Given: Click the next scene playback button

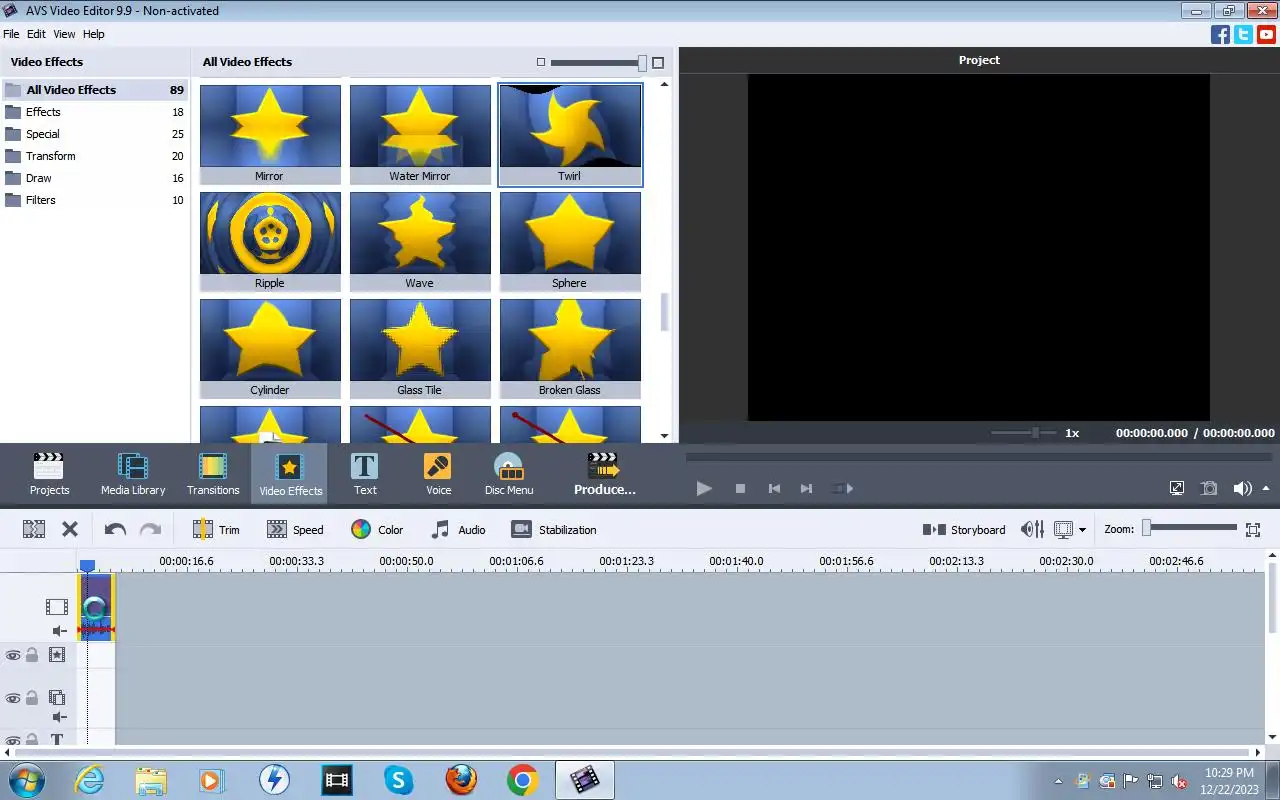Looking at the screenshot, I should point(843,488).
